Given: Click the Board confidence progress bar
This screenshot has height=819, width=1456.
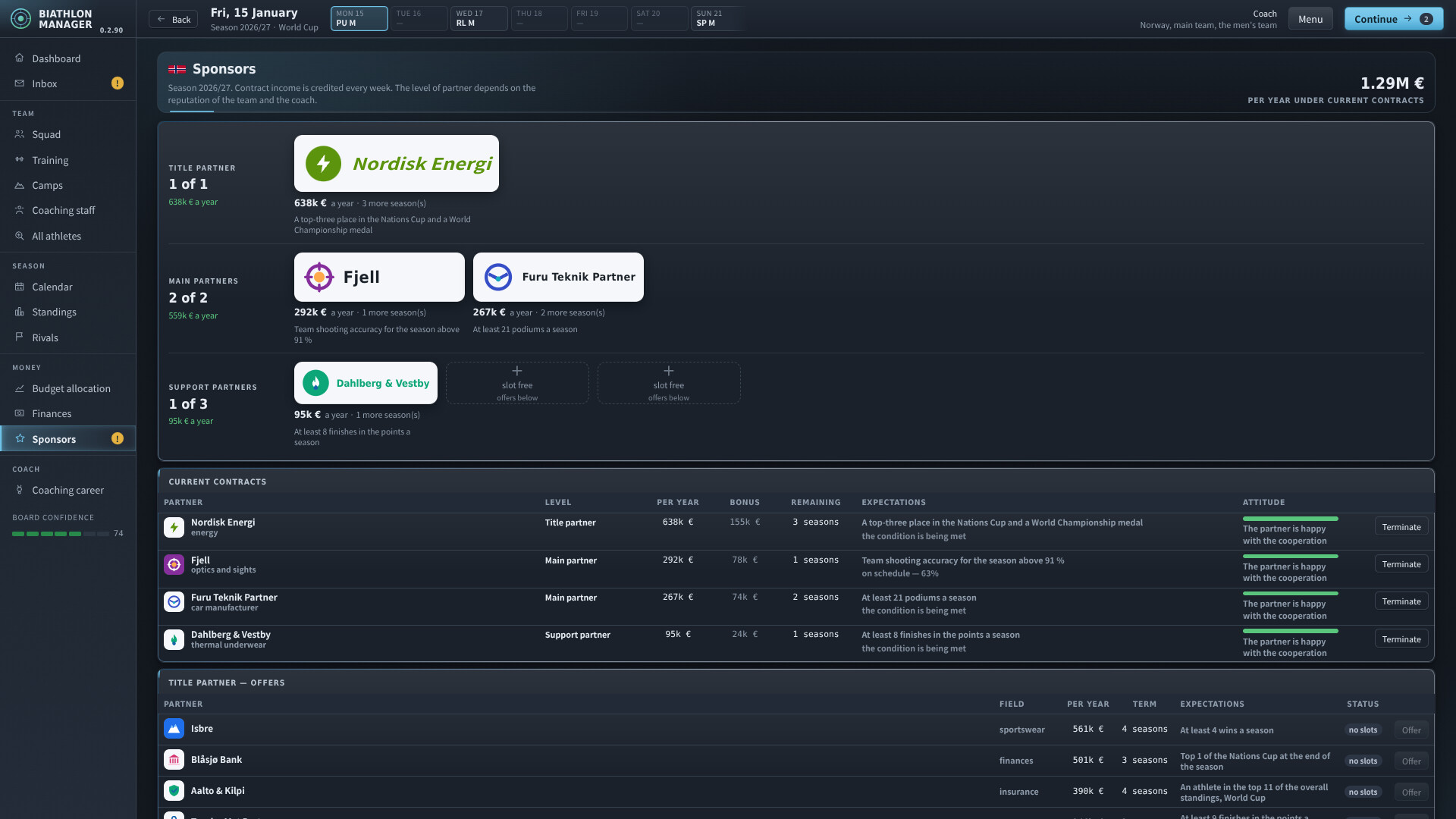Looking at the screenshot, I should [x=61, y=534].
